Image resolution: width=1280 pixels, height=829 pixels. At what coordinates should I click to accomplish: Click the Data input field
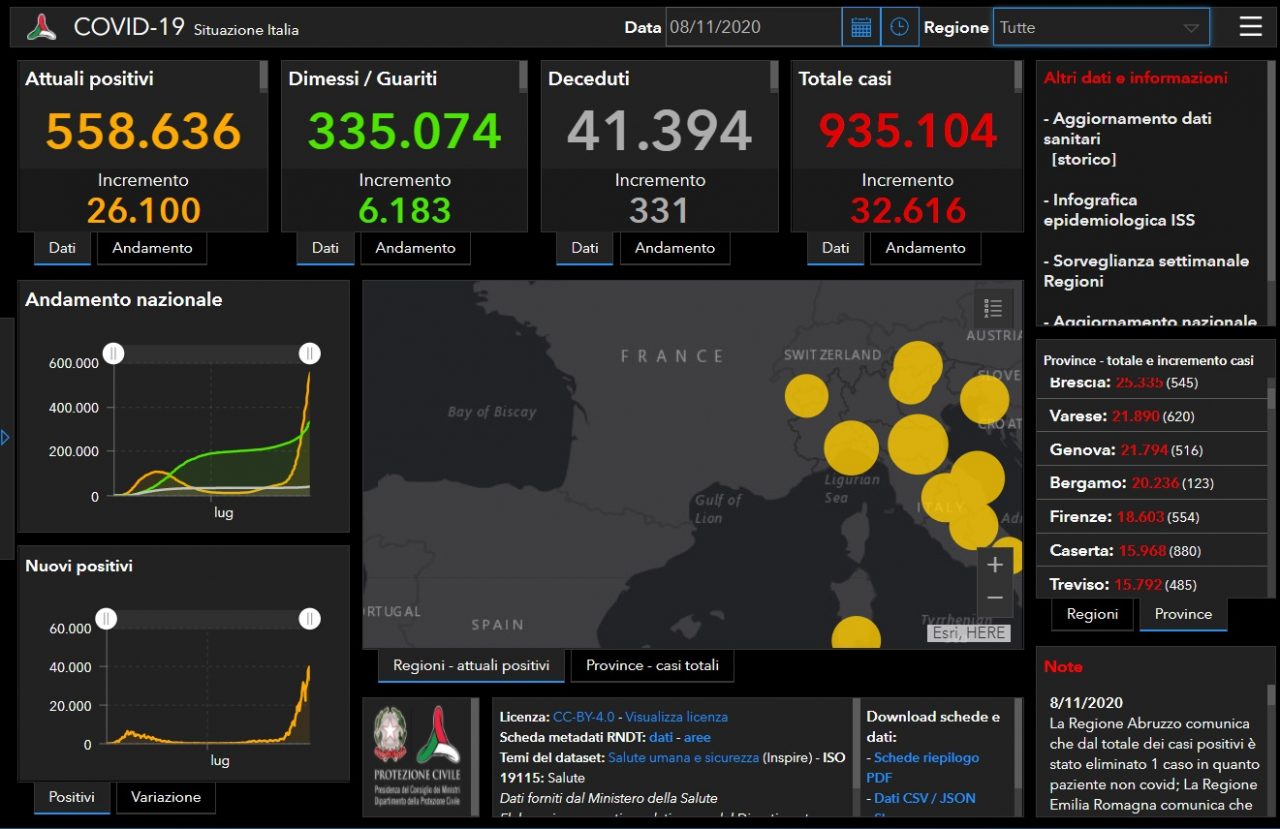point(753,28)
